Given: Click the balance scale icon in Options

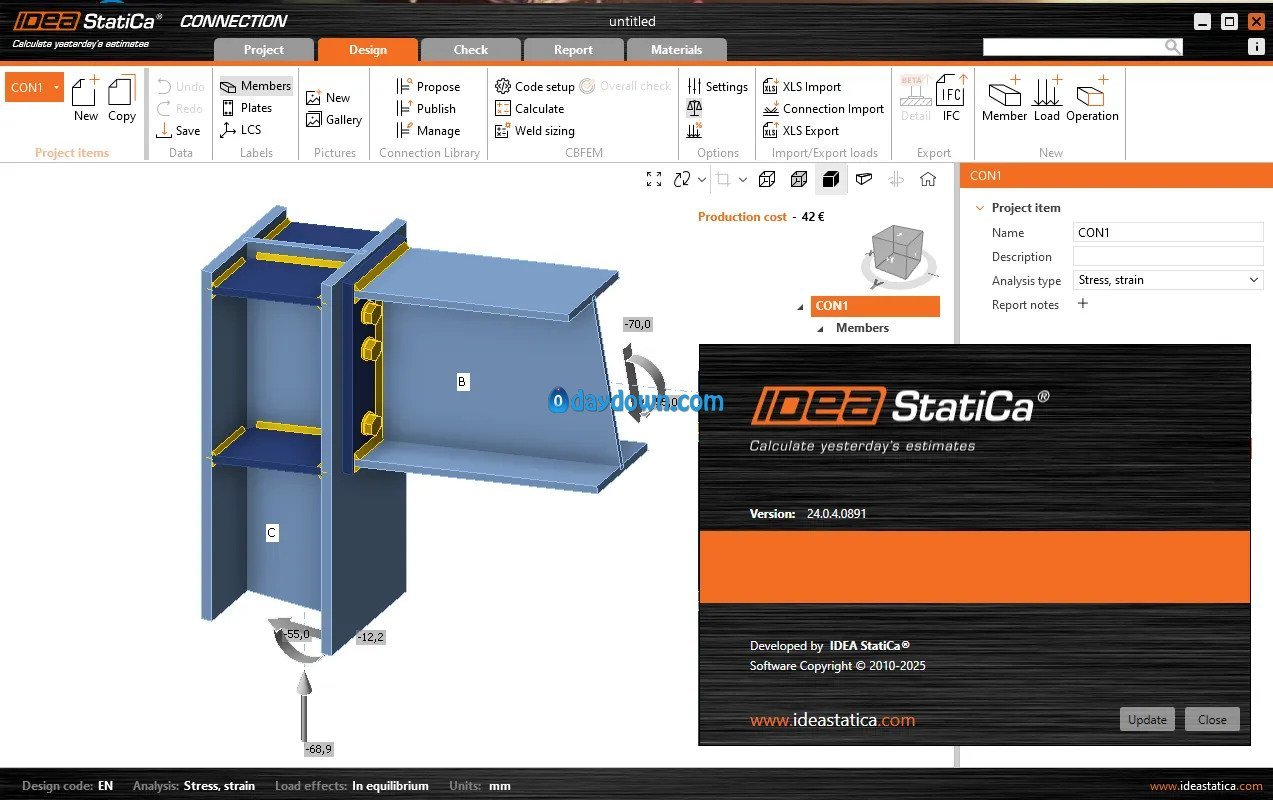Looking at the screenshot, I should pyautogui.click(x=695, y=108).
